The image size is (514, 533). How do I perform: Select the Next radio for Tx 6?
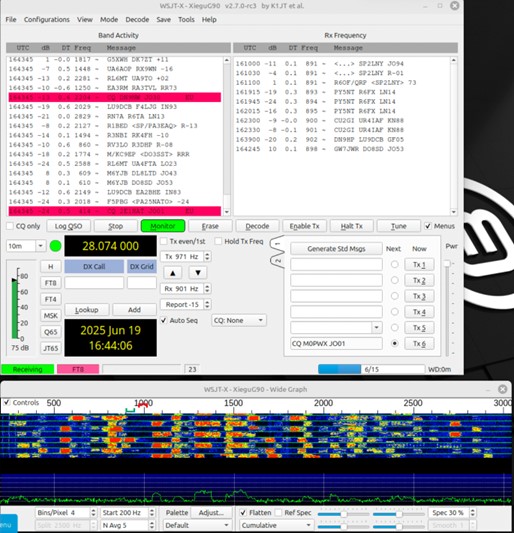coord(394,343)
